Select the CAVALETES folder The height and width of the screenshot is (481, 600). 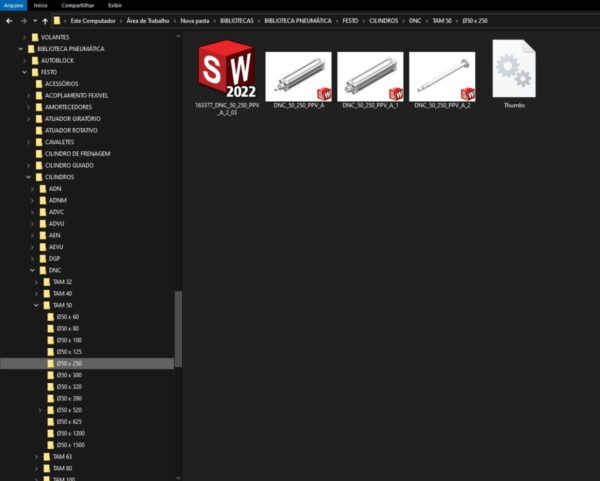coord(55,142)
